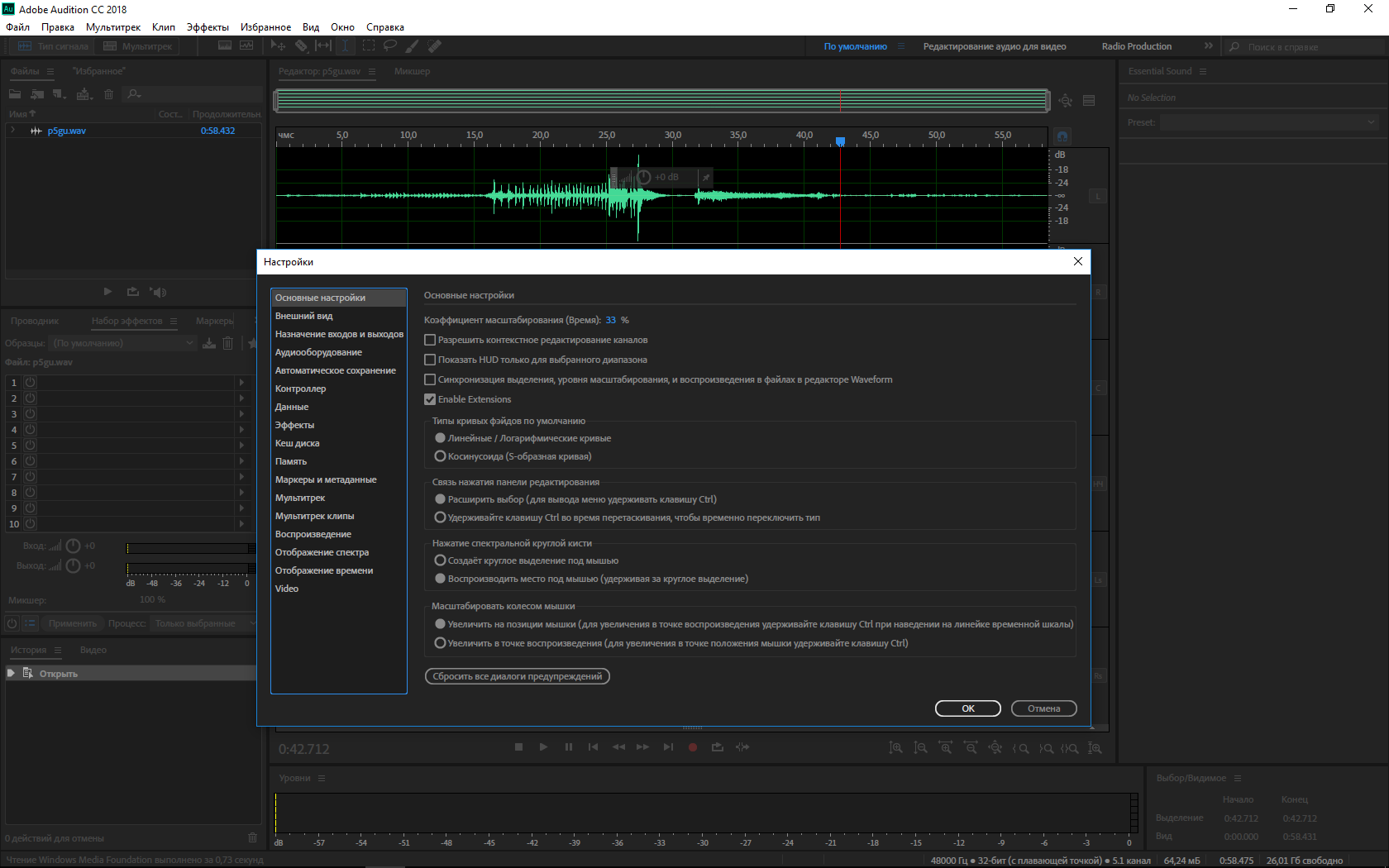1389x868 pixels.
Task: Move playhead to next marker
Action: (668, 747)
